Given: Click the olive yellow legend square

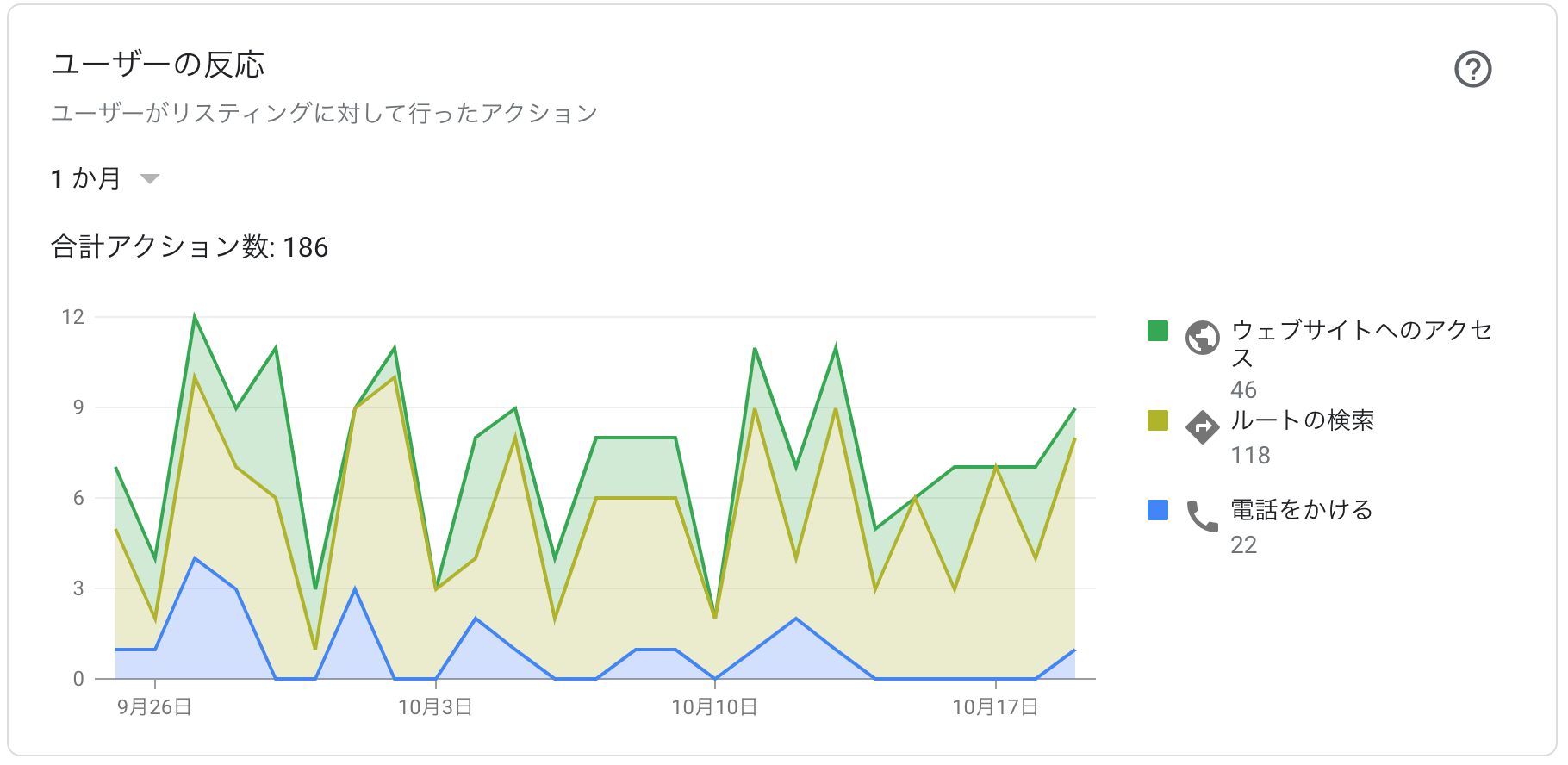Looking at the screenshot, I should [1158, 420].
